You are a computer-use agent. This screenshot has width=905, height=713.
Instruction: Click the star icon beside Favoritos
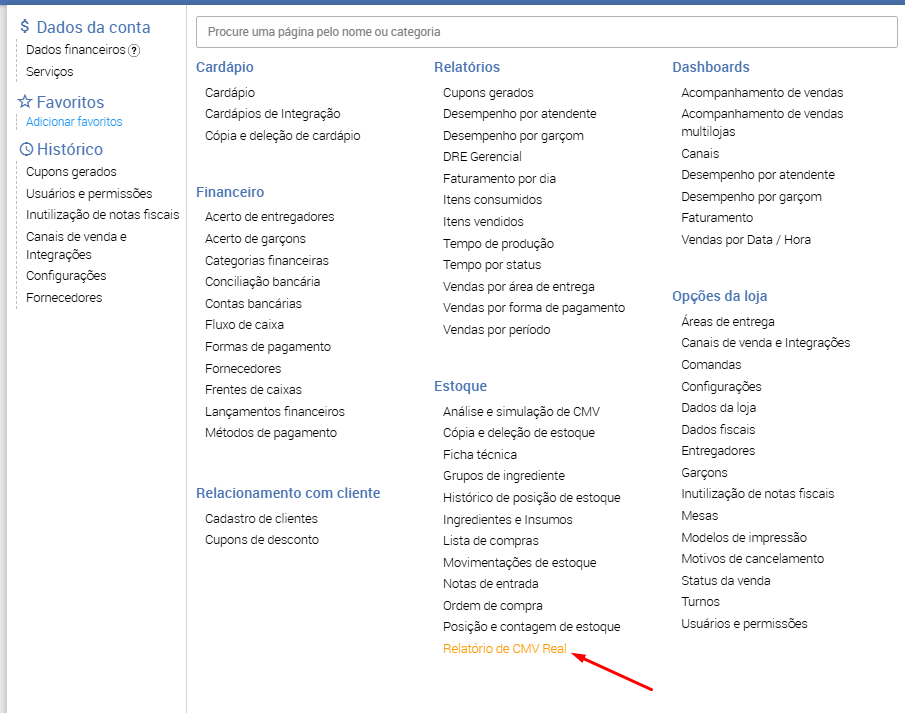click(25, 102)
